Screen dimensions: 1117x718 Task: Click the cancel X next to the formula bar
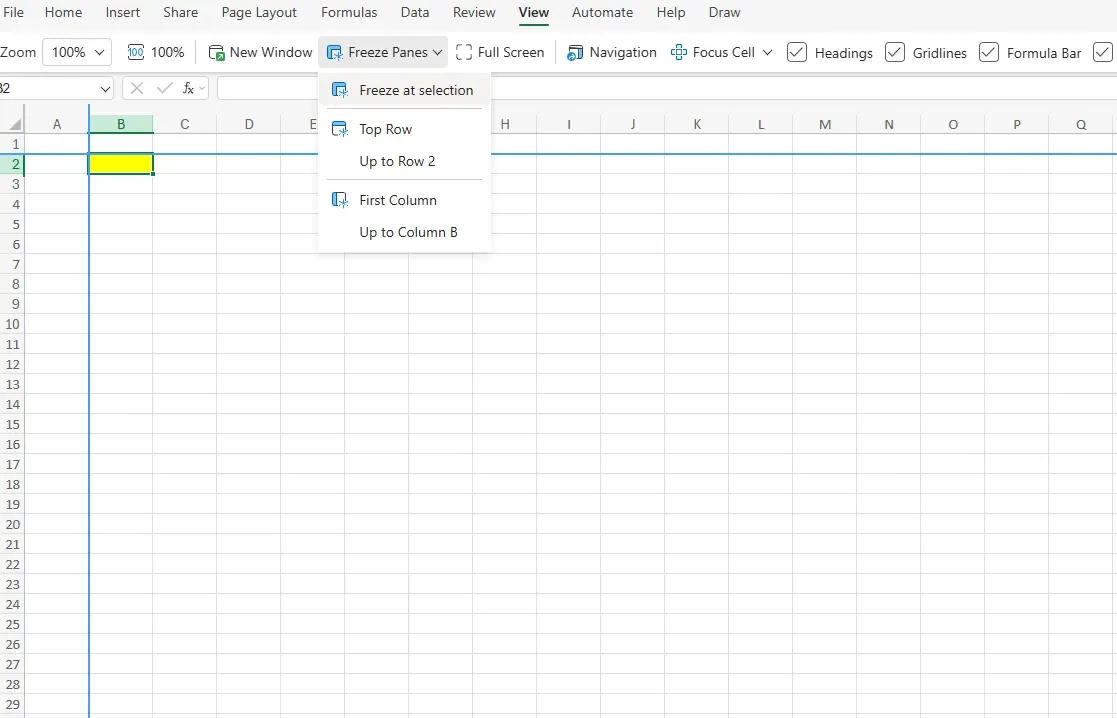136,88
